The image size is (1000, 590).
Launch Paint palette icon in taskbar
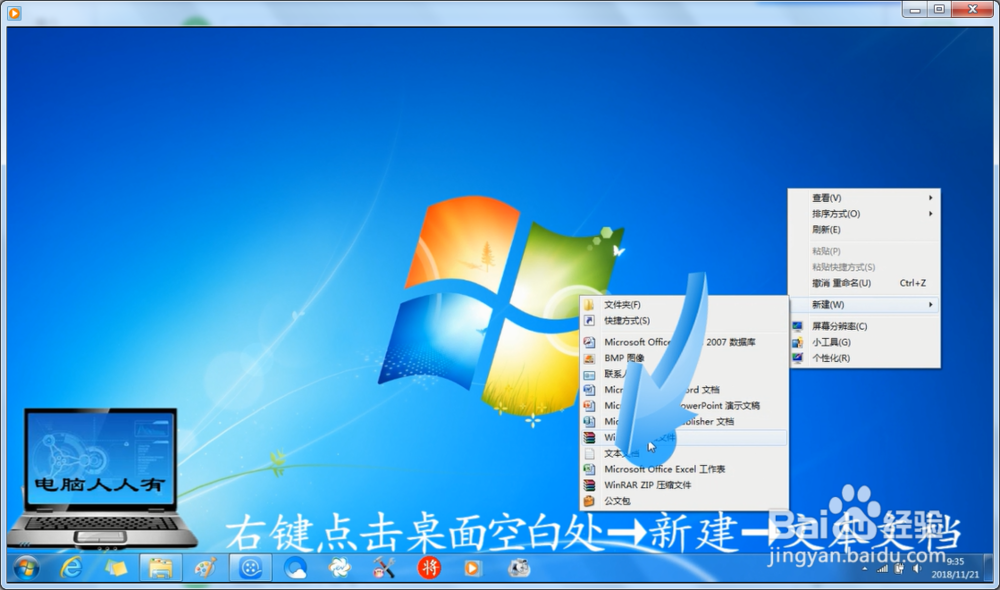[x=205, y=568]
